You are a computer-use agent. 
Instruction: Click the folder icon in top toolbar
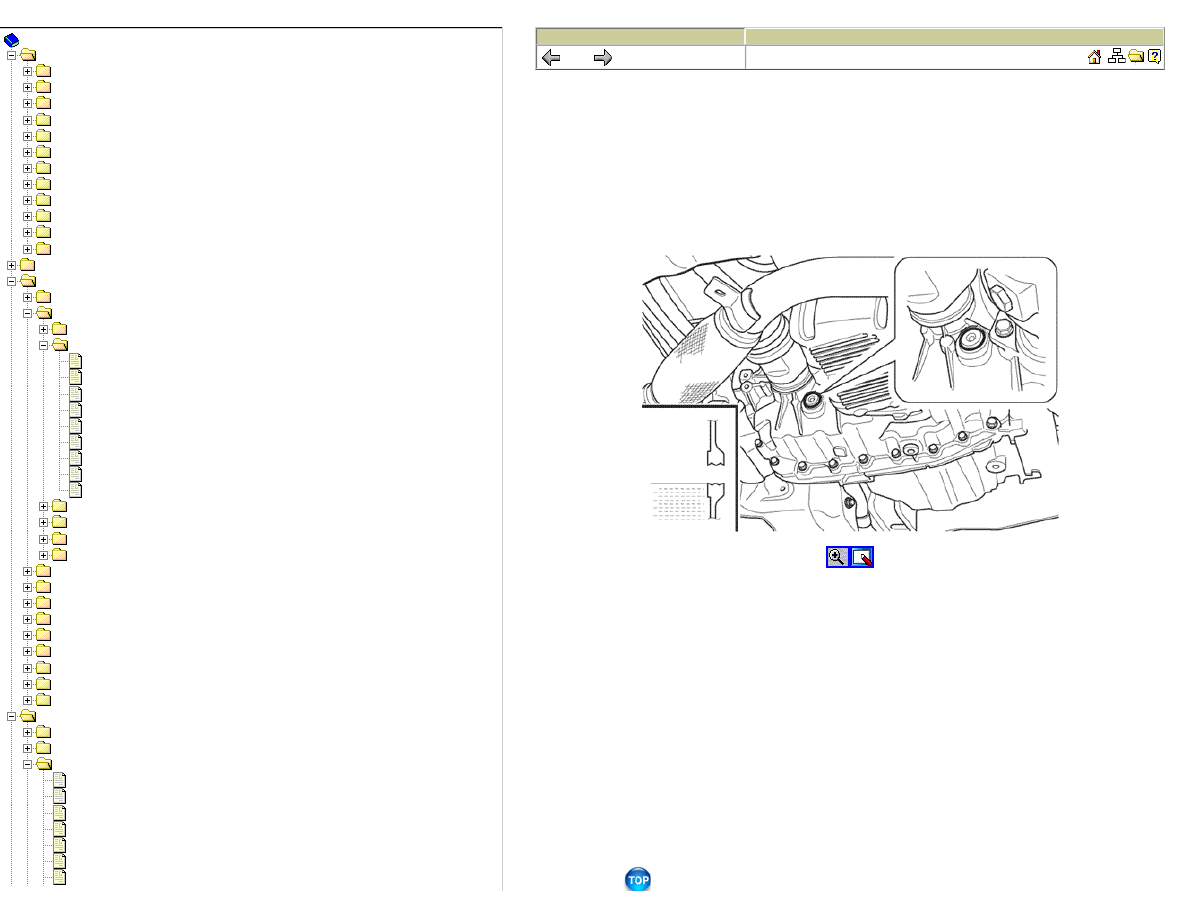point(1136,58)
